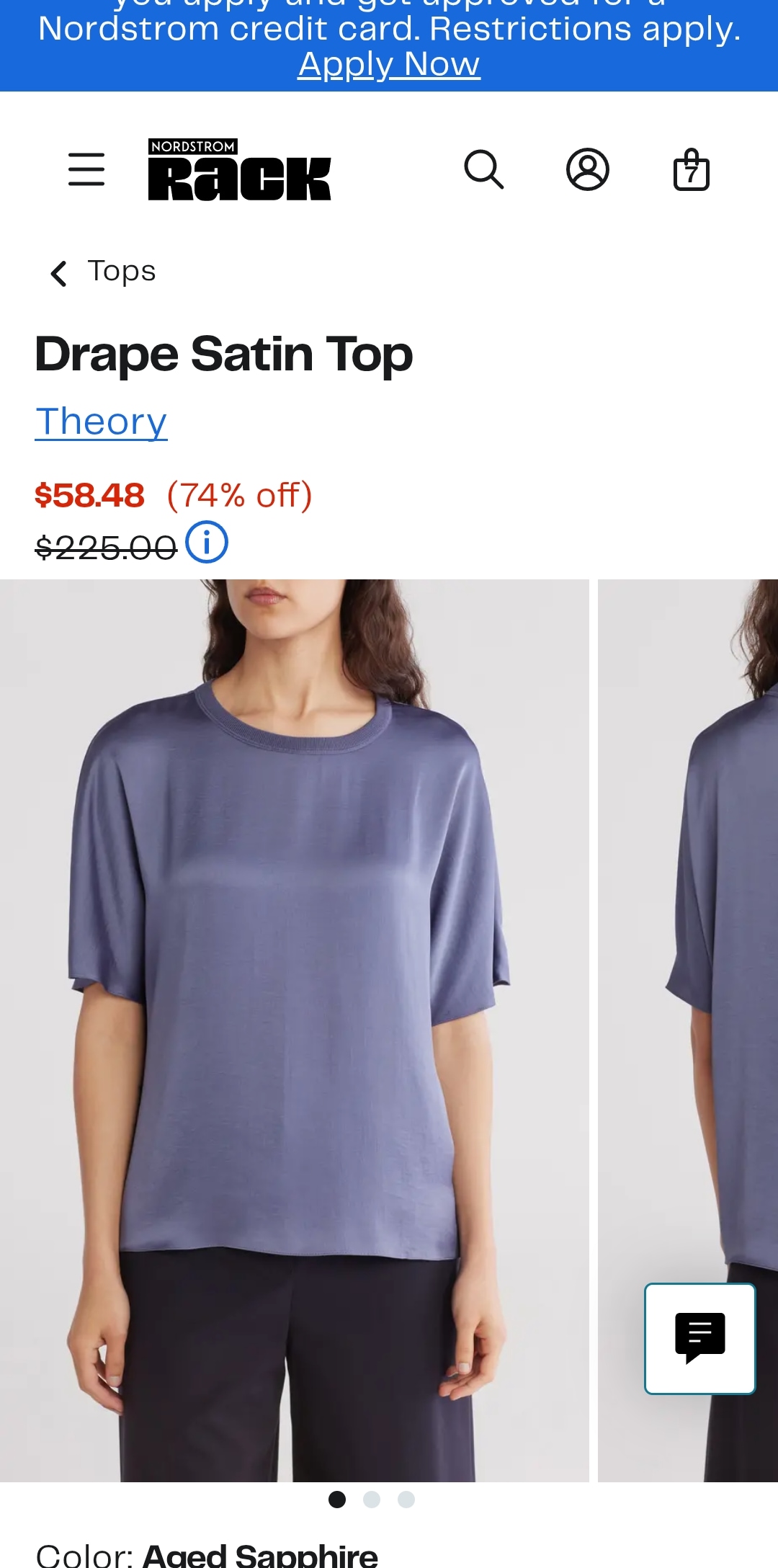Click the back chevron beside Tops
Screen dimensions: 778x1568
[x=59, y=273]
